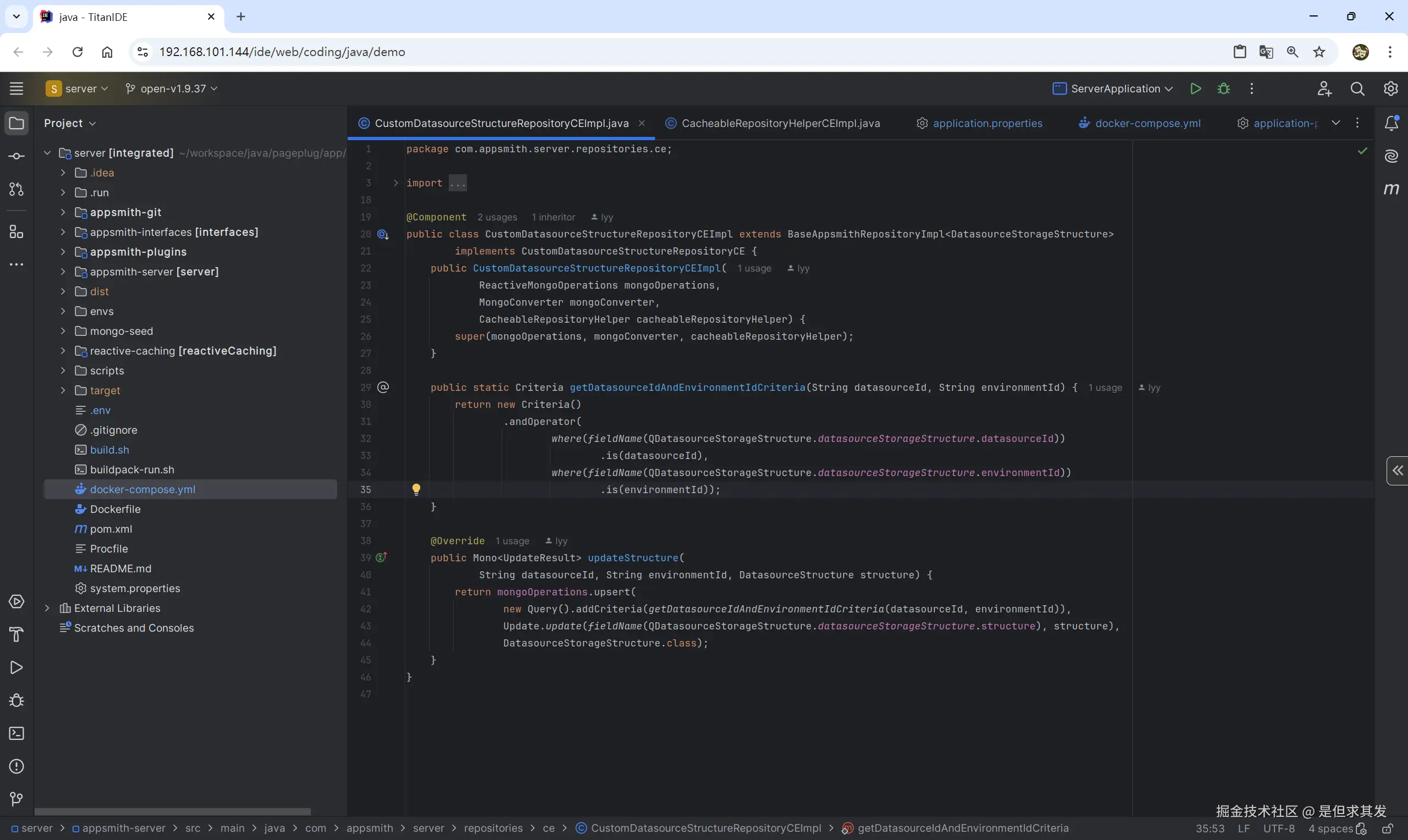Click the intention lightbulb on line 35
1408x840 pixels.
[416, 489]
